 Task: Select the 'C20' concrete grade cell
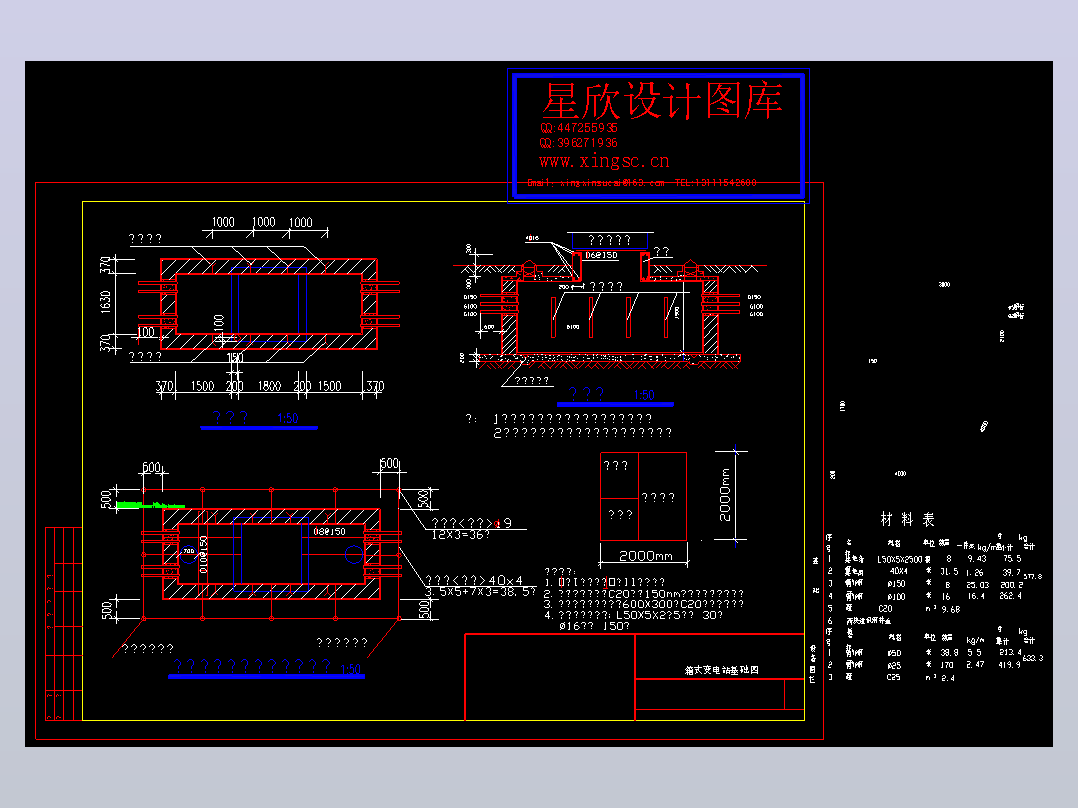(x=885, y=609)
